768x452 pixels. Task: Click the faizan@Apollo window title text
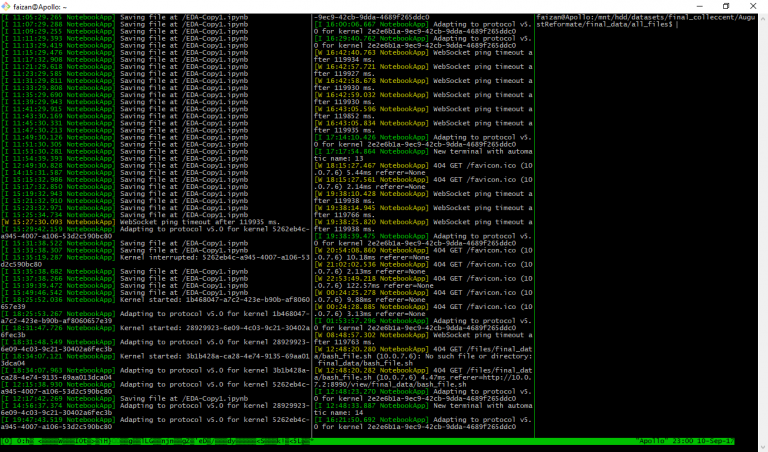(39, 6)
